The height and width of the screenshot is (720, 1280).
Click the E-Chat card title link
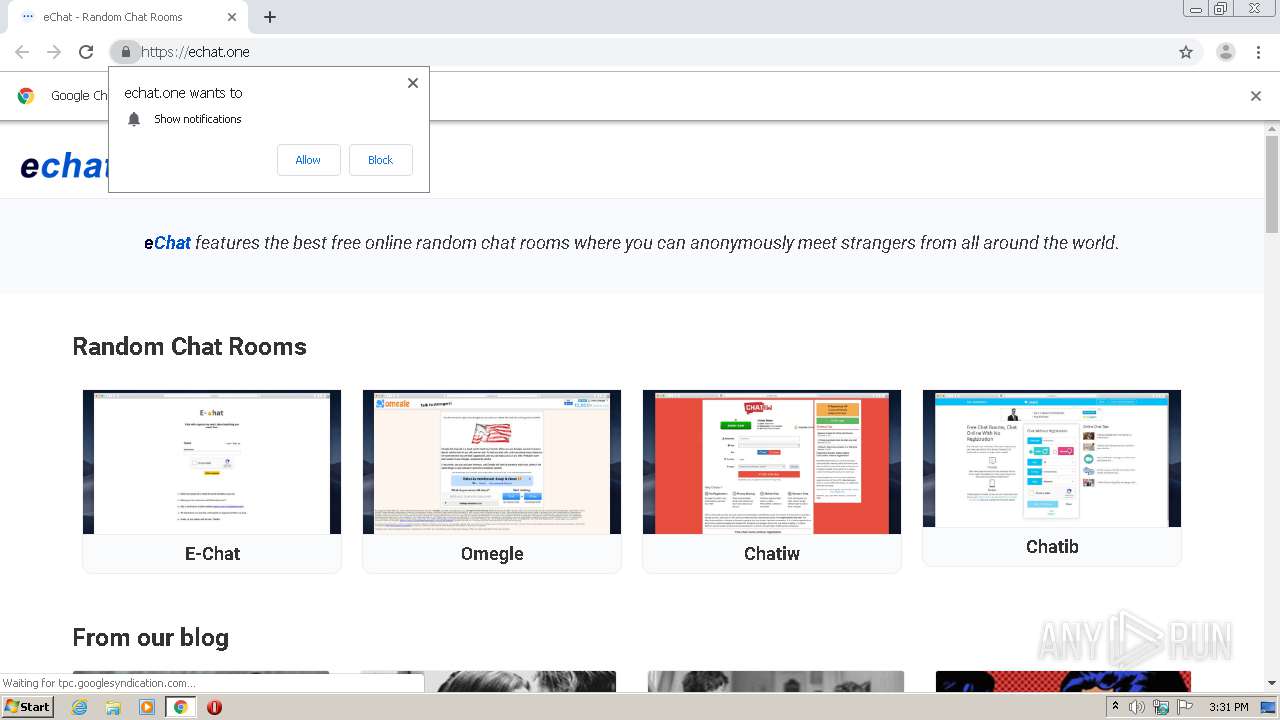coord(212,554)
